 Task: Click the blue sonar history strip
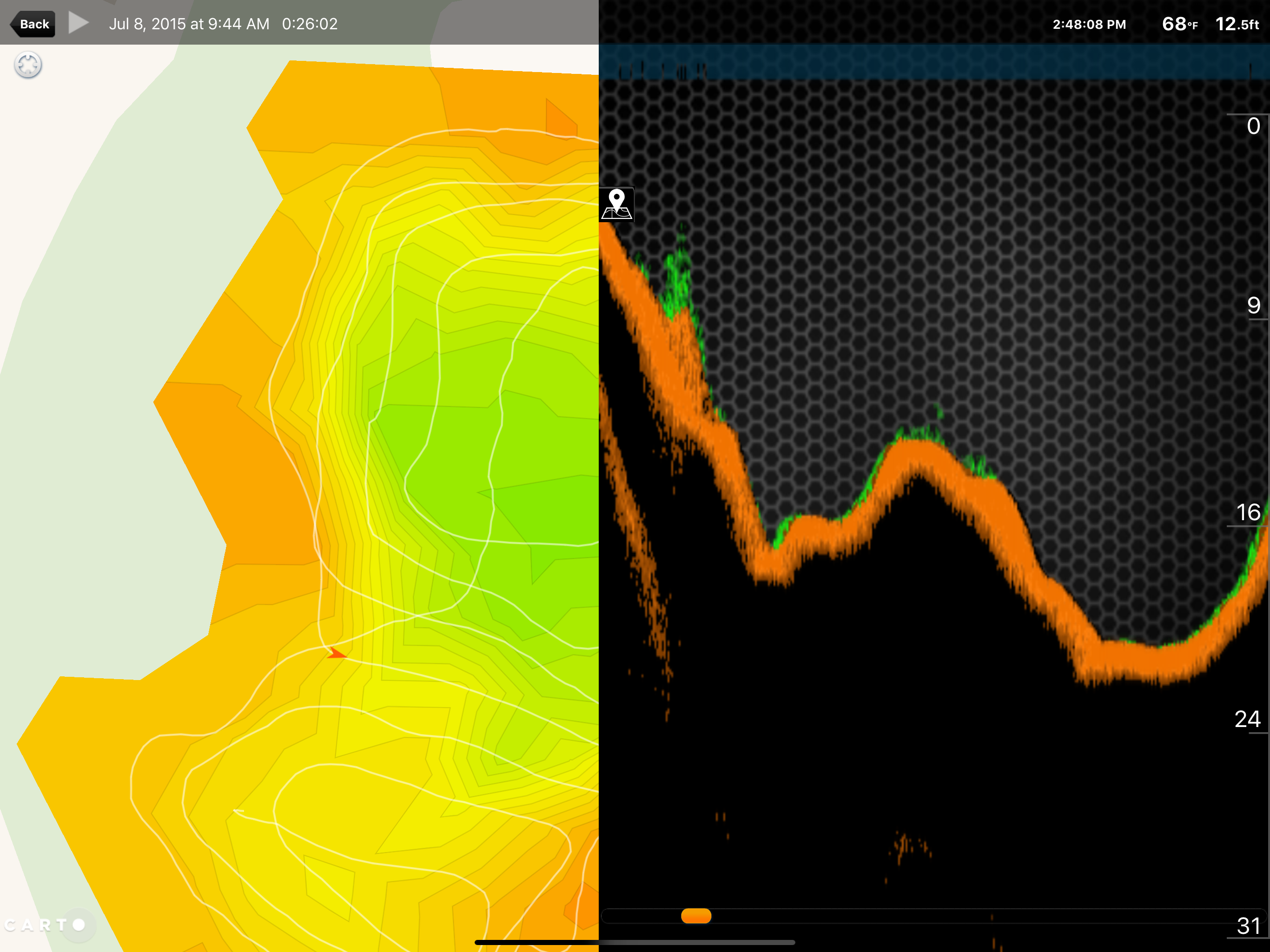(933, 62)
